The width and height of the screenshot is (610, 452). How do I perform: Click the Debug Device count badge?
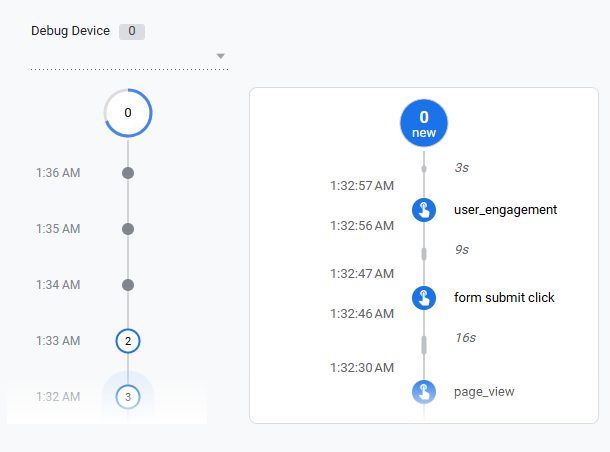click(x=132, y=31)
